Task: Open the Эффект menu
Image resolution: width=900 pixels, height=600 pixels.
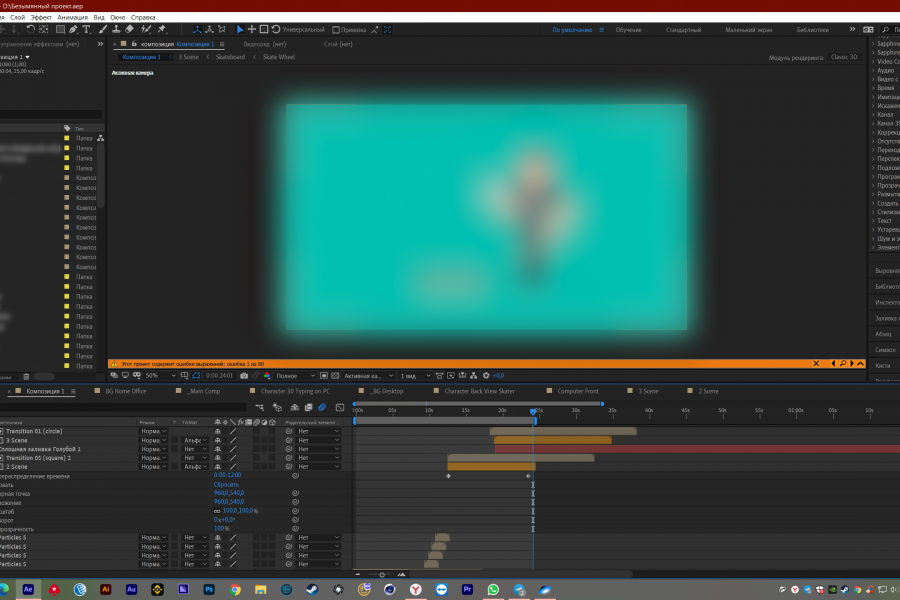Action: coord(41,17)
